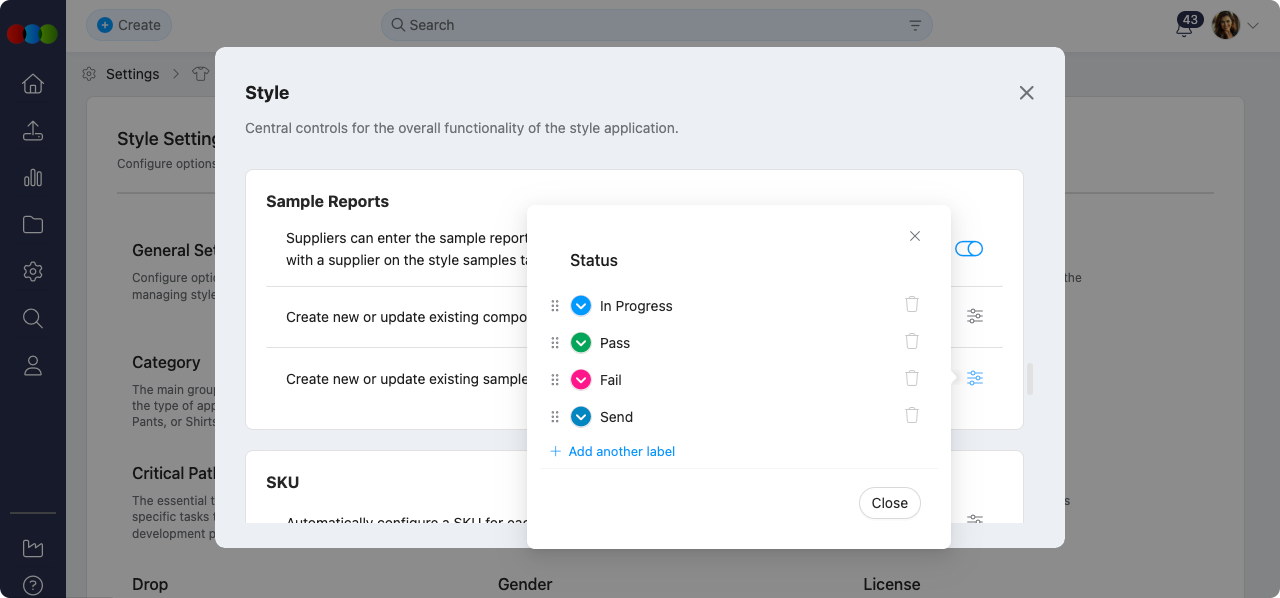Open the Home page from the sidebar

click(32, 84)
